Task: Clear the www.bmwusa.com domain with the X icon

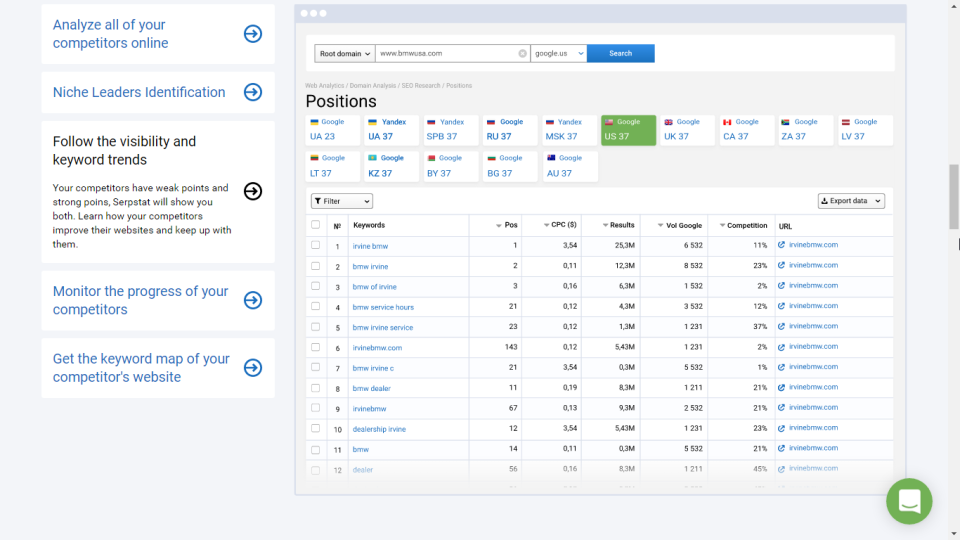Action: pyautogui.click(x=522, y=53)
